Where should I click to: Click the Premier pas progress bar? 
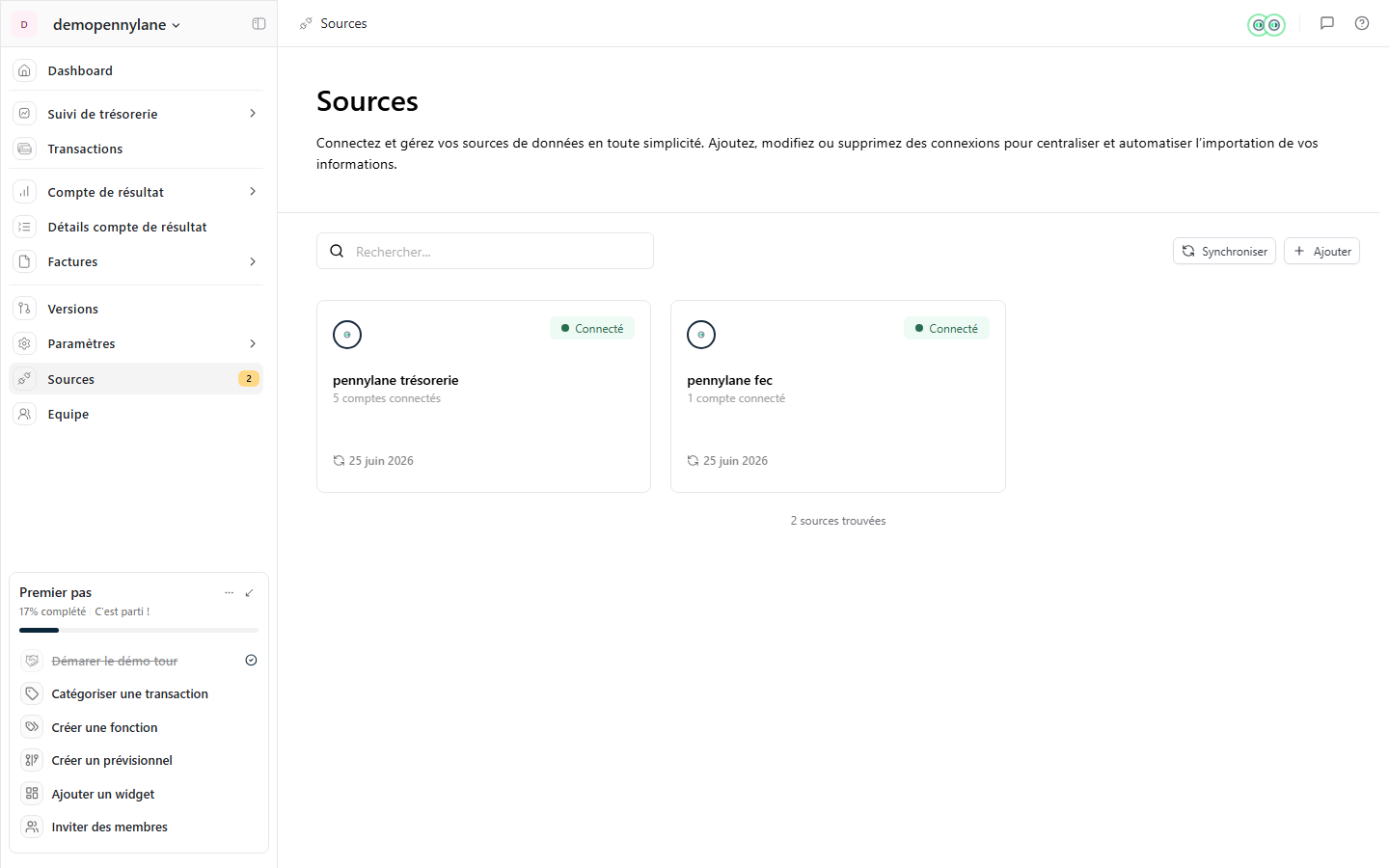click(139, 630)
